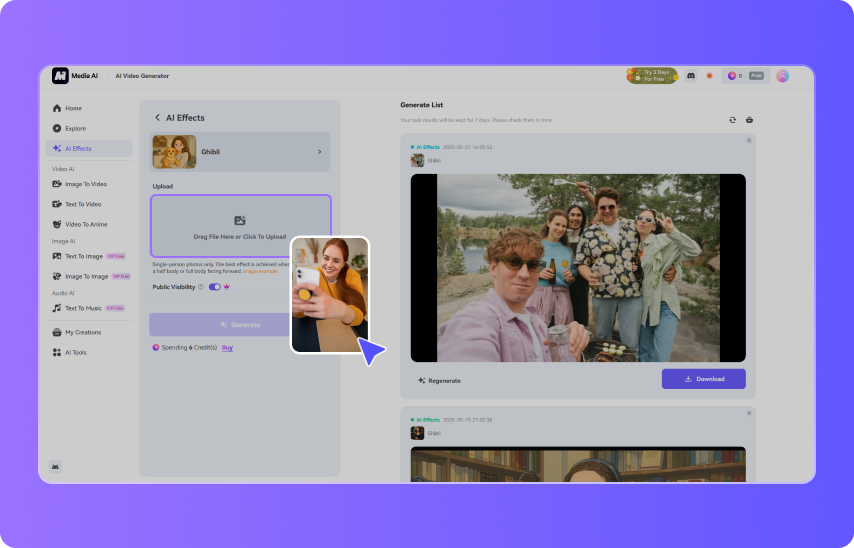Open Image To Video in the sidebar

tap(86, 184)
